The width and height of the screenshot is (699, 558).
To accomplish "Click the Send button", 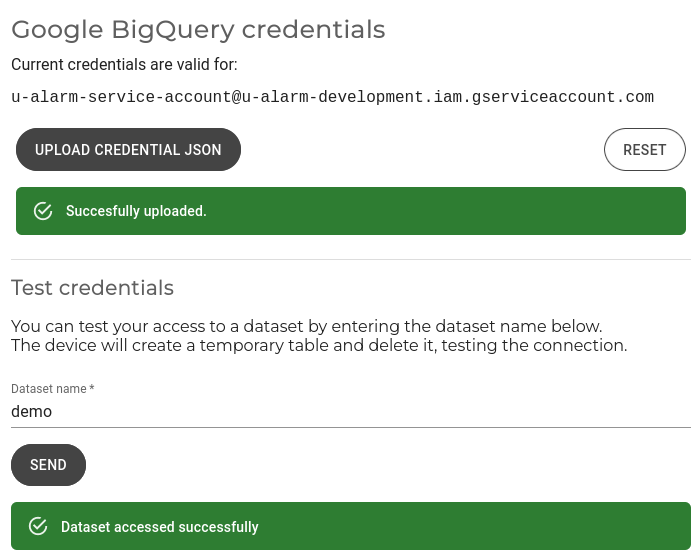I will pos(48,465).
